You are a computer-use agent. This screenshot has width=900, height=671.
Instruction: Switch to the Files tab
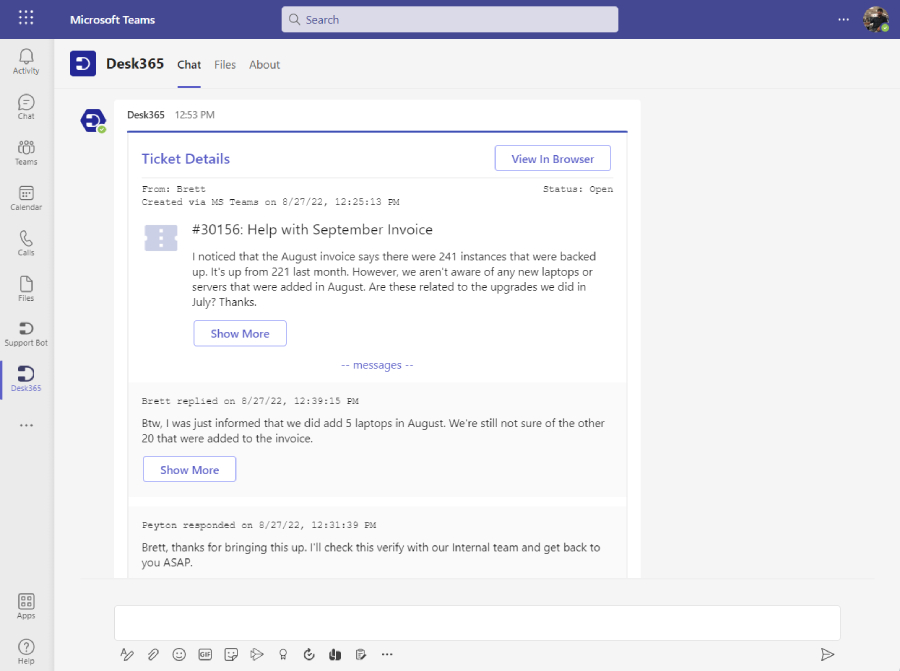click(225, 65)
